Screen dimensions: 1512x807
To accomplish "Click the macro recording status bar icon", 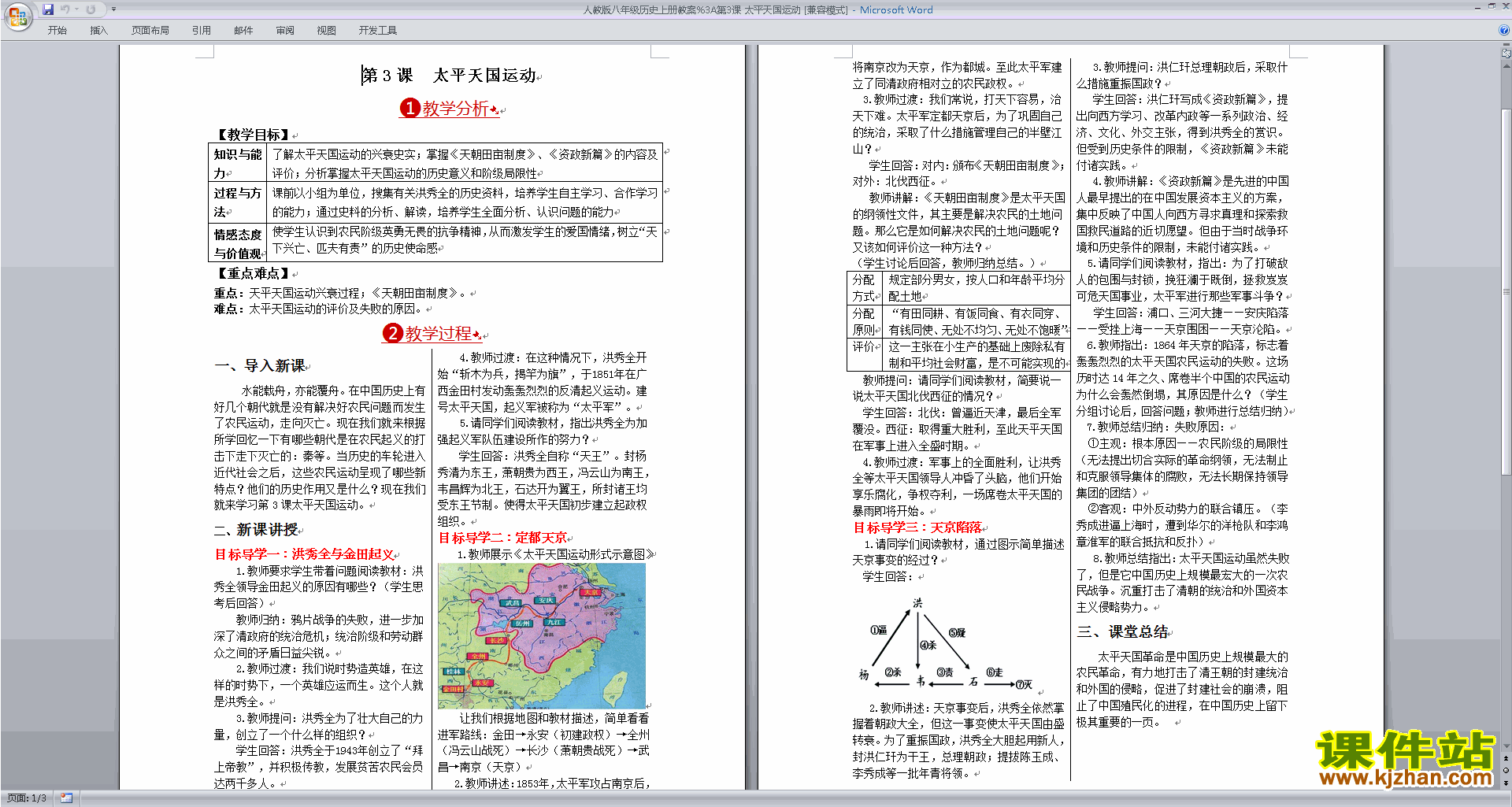I will point(66,798).
